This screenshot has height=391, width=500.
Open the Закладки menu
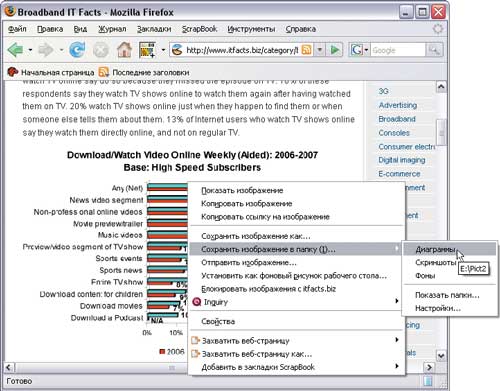[x=154, y=29]
